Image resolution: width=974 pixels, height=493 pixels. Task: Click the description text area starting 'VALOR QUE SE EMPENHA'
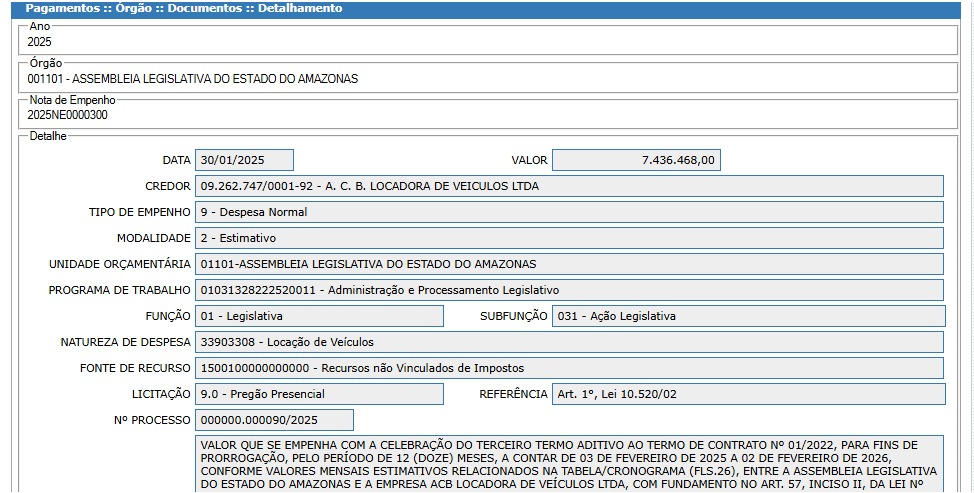569,463
